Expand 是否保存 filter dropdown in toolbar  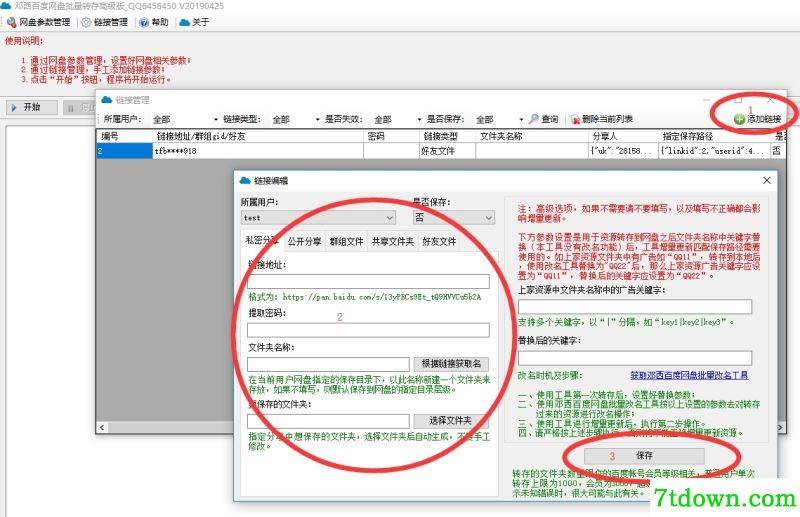click(521, 119)
